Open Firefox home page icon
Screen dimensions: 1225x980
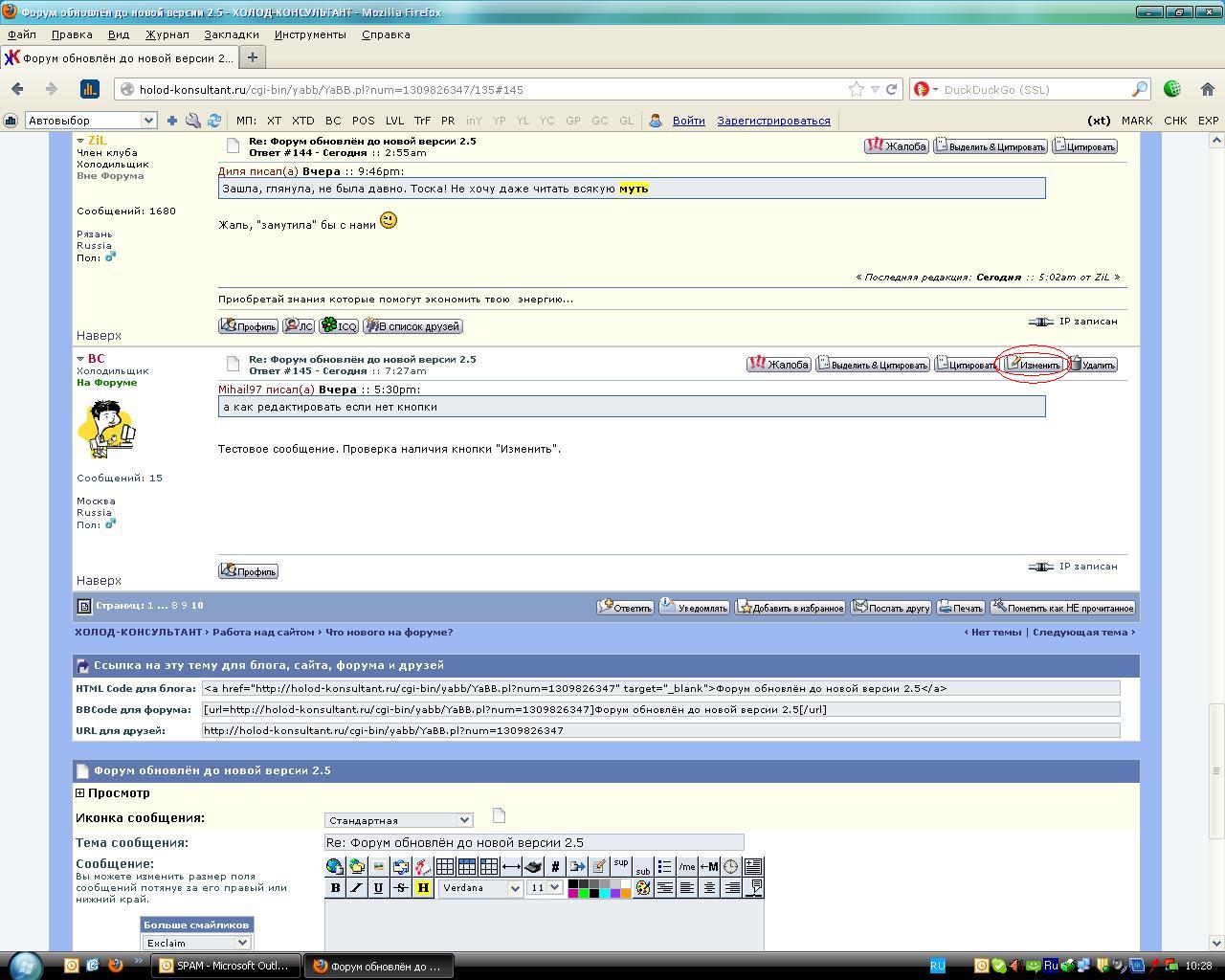pos(1207,89)
